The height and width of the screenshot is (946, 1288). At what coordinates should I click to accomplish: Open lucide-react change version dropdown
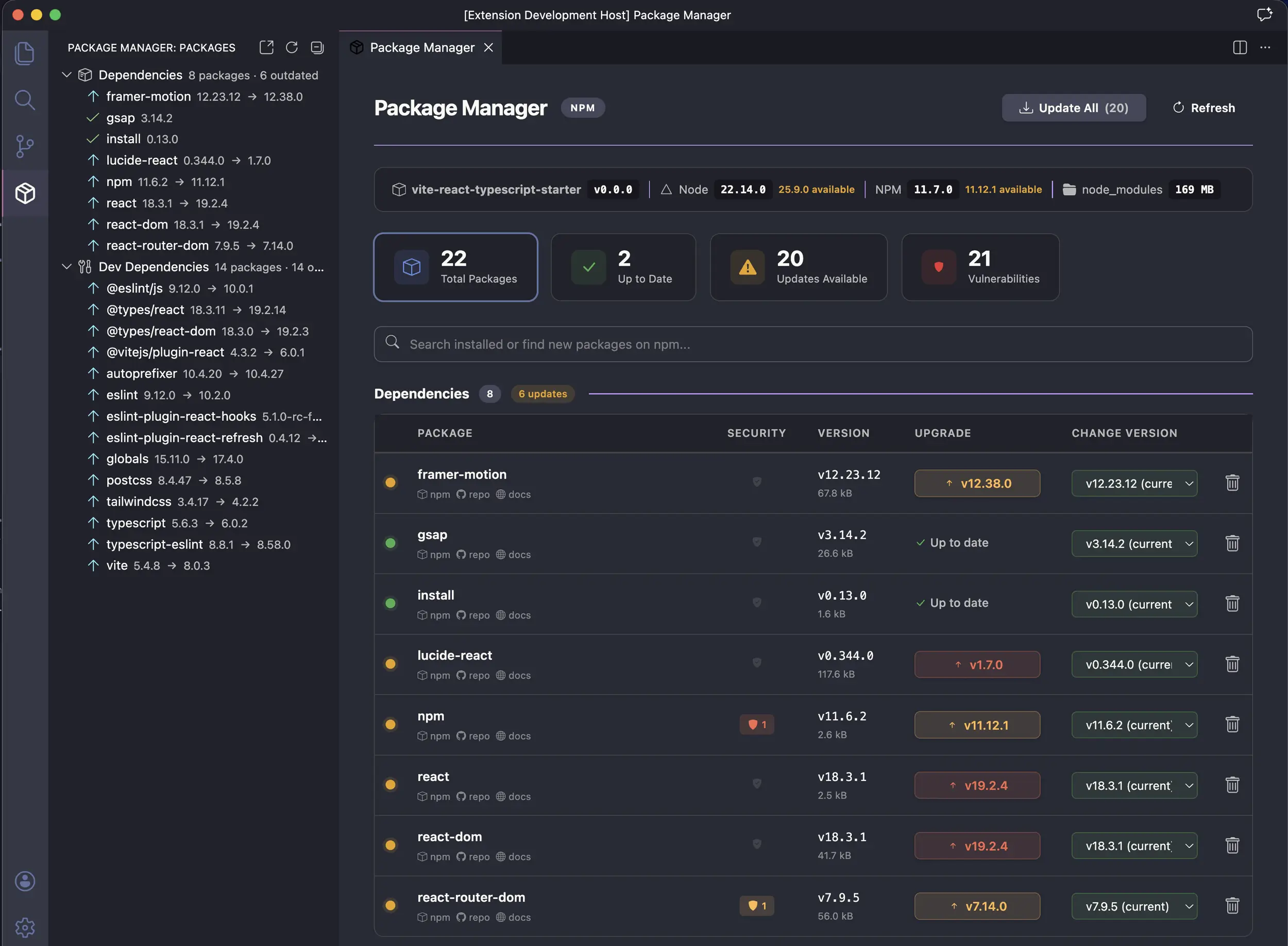[1134, 664]
